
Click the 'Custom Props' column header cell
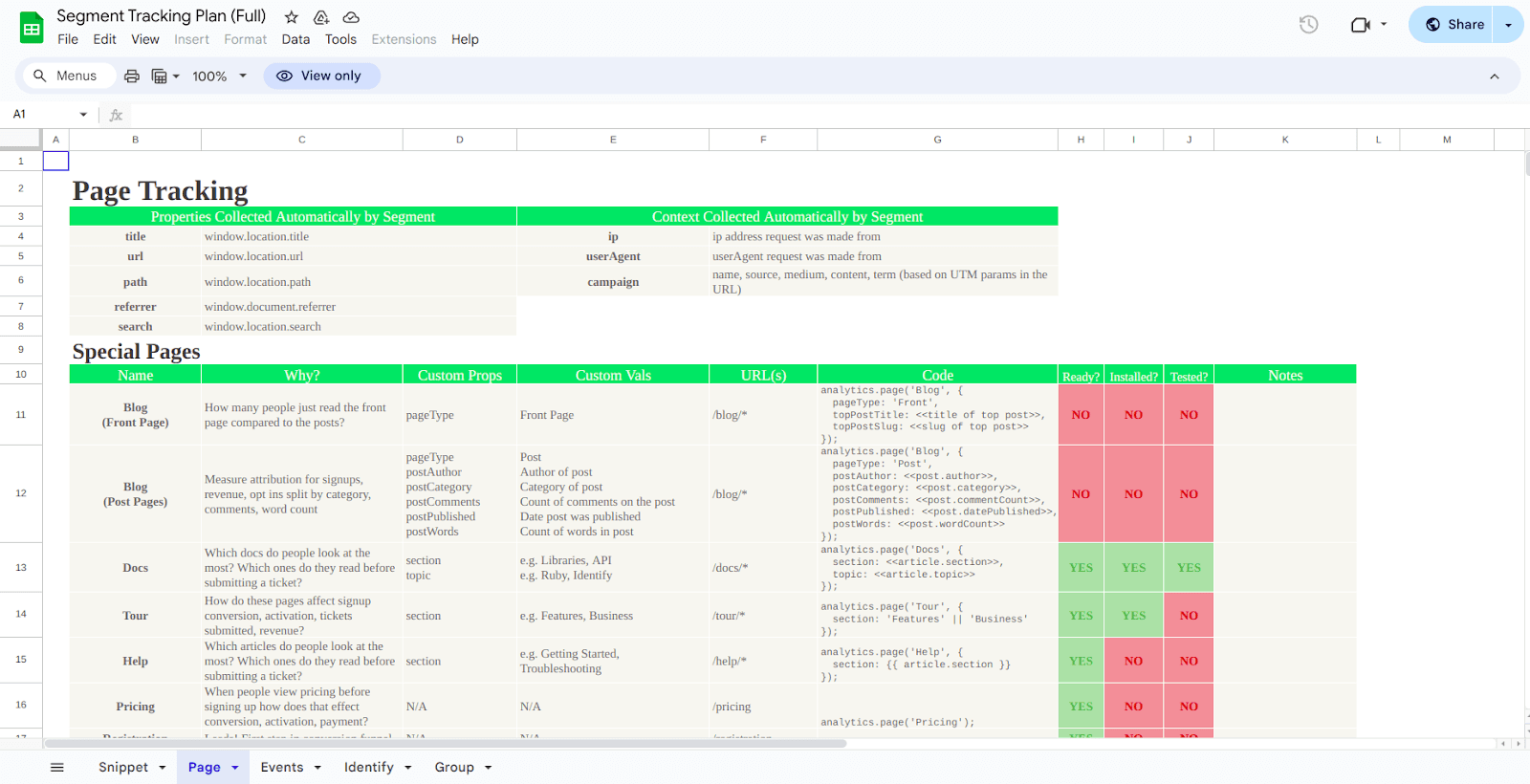click(459, 375)
